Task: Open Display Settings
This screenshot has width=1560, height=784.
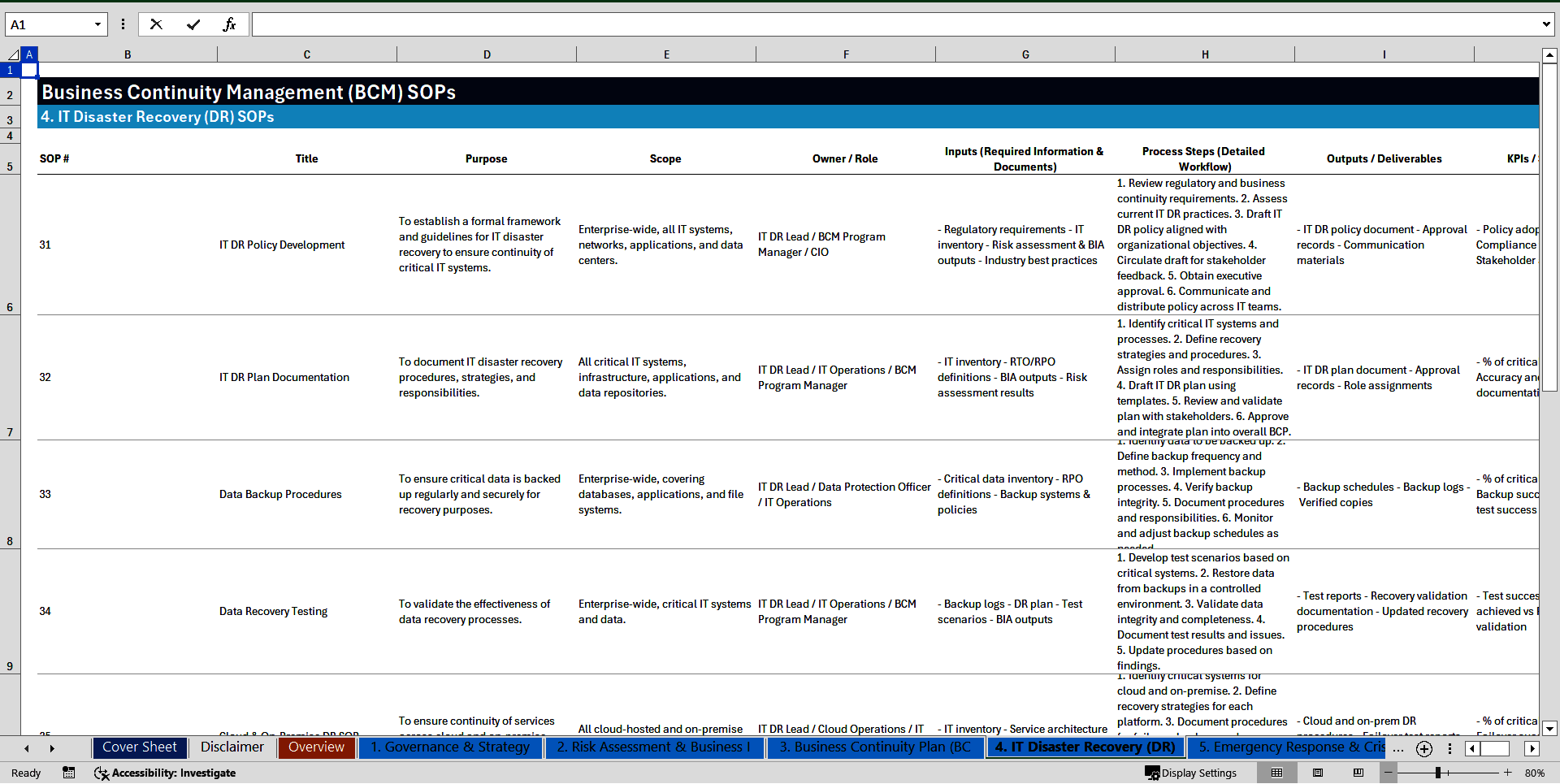Action: [x=1191, y=773]
